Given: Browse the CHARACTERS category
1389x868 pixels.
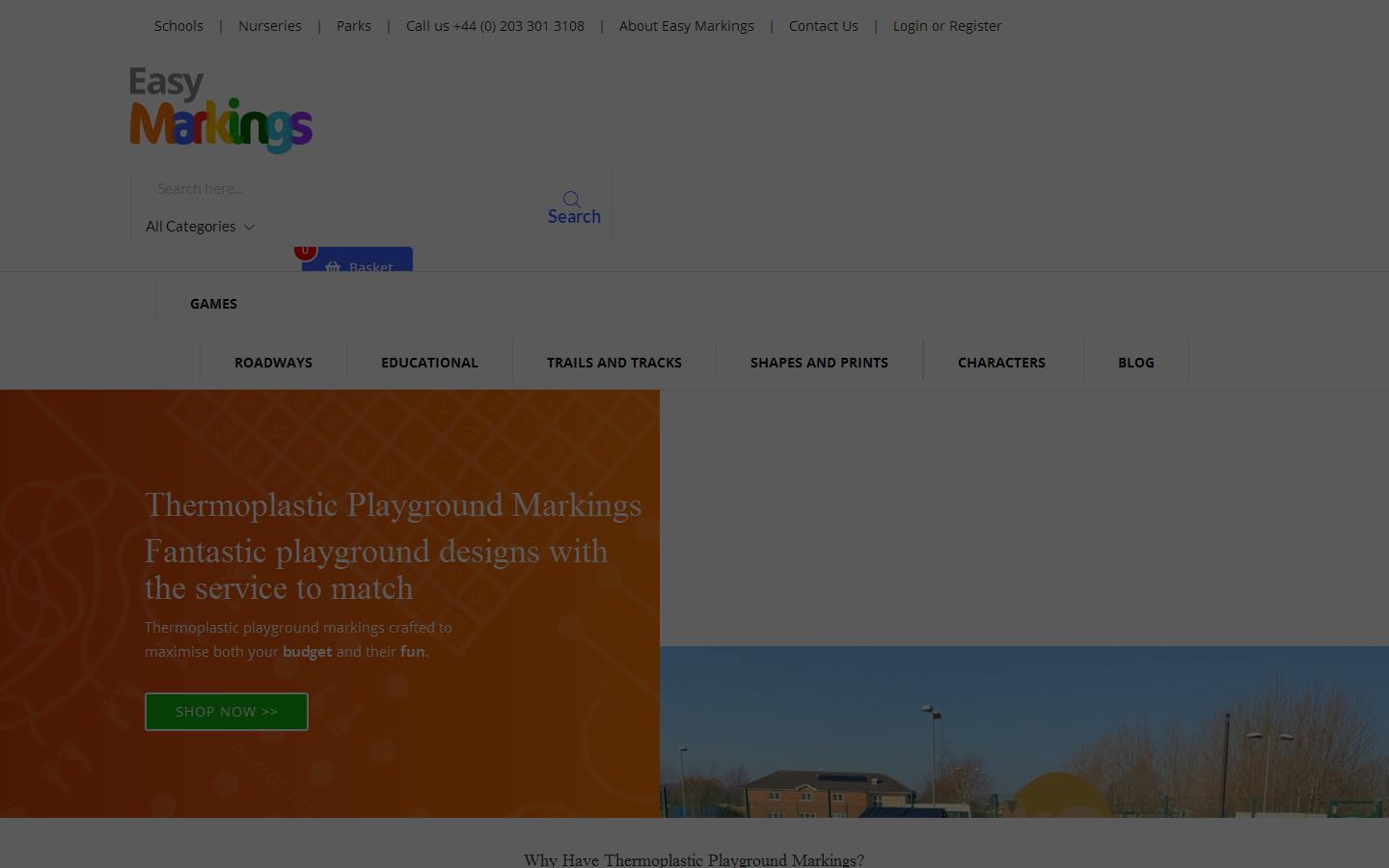Looking at the screenshot, I should pyautogui.click(x=1001, y=363).
